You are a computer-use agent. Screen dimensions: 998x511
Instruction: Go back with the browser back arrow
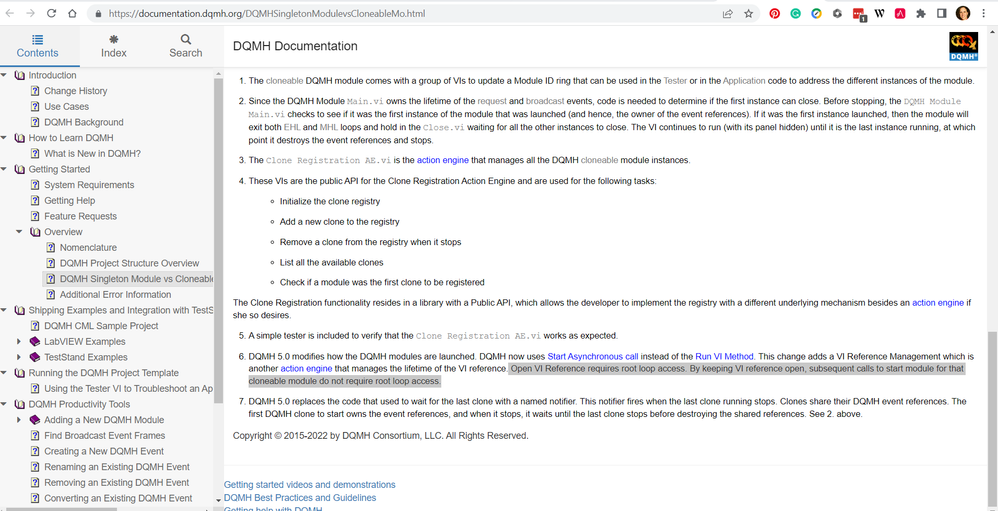pos(10,13)
